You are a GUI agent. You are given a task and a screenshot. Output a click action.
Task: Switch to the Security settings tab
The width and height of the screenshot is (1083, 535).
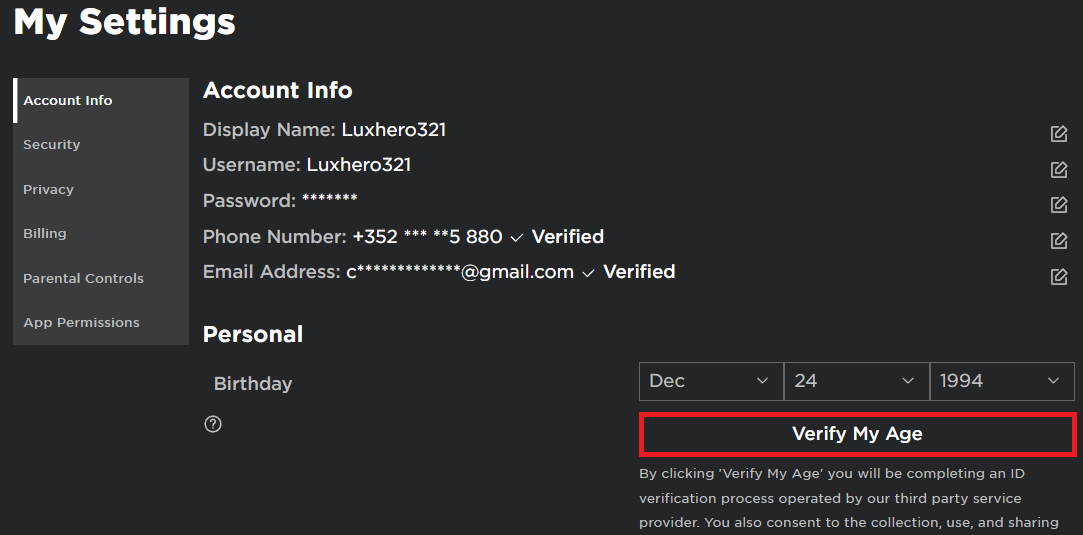52,145
